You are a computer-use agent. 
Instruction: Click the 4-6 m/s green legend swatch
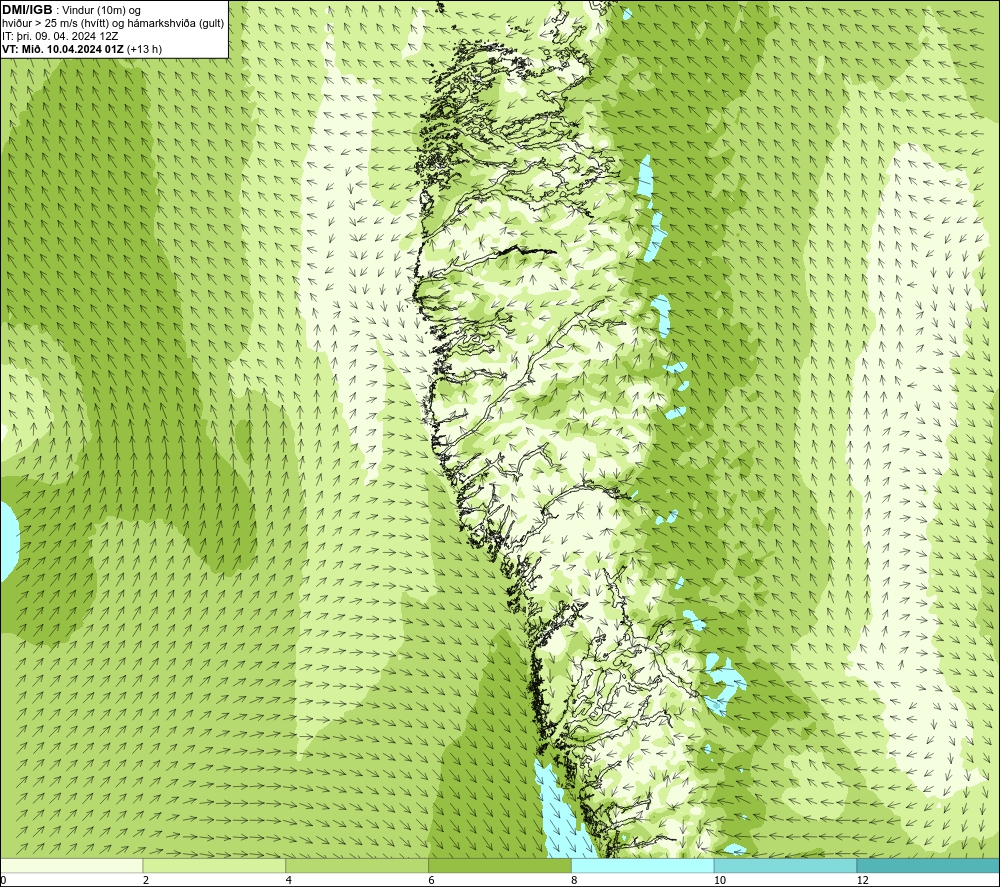click(357, 865)
